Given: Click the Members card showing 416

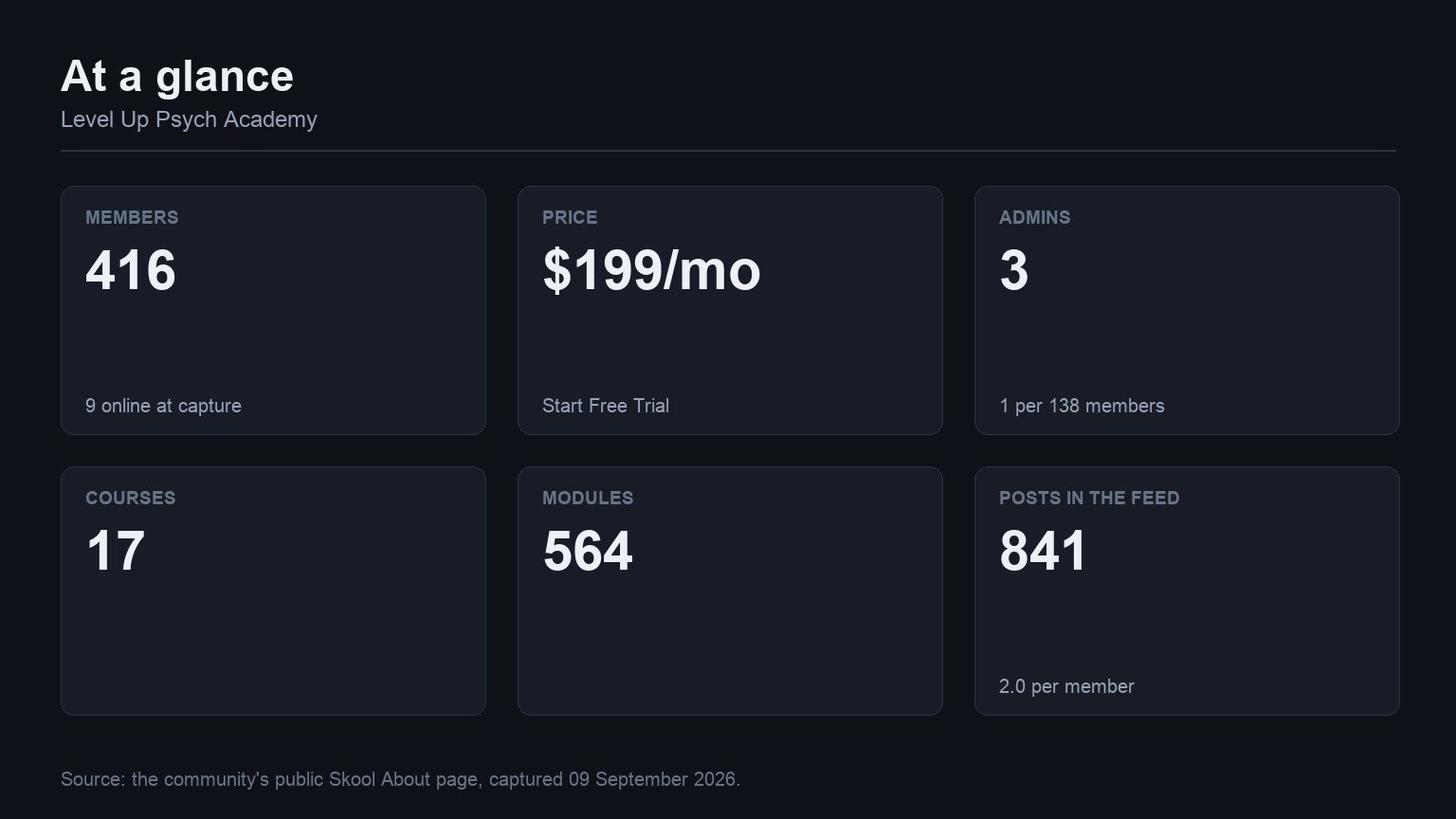Looking at the screenshot, I should [x=273, y=310].
